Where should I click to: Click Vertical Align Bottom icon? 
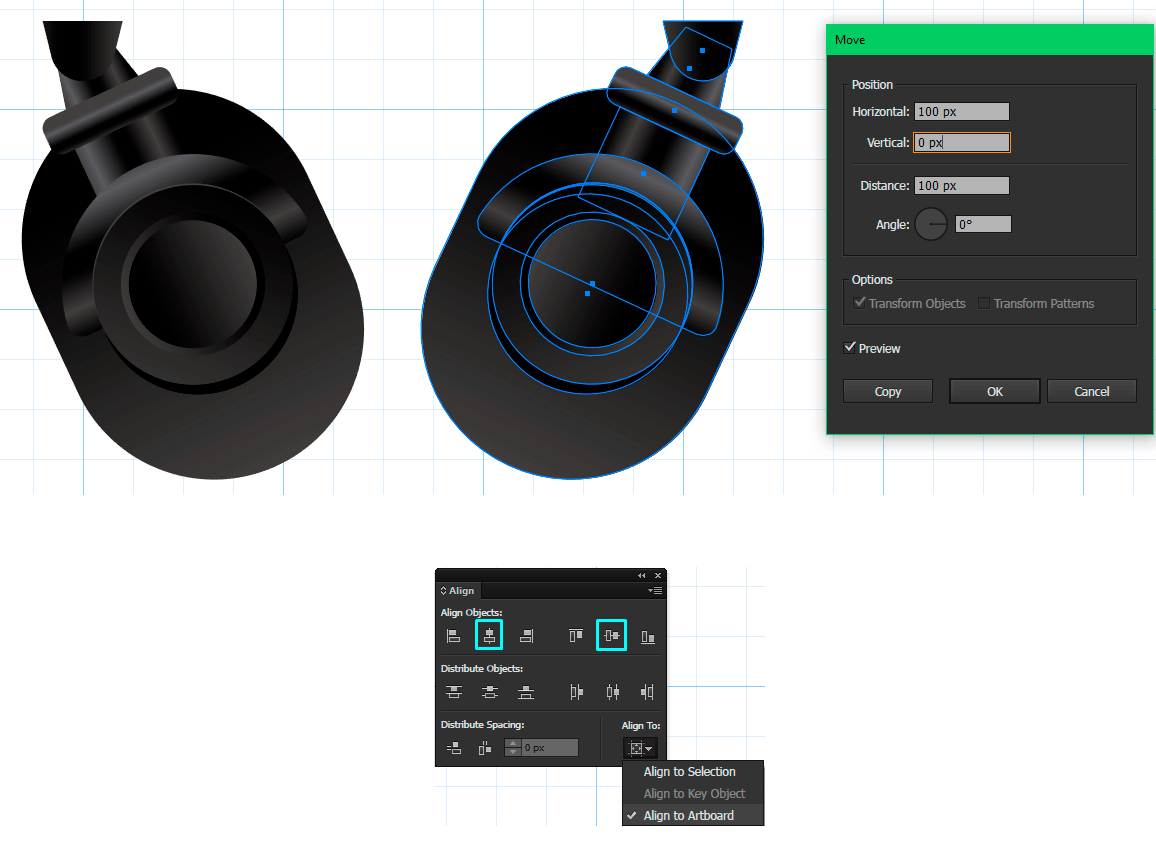click(x=647, y=635)
